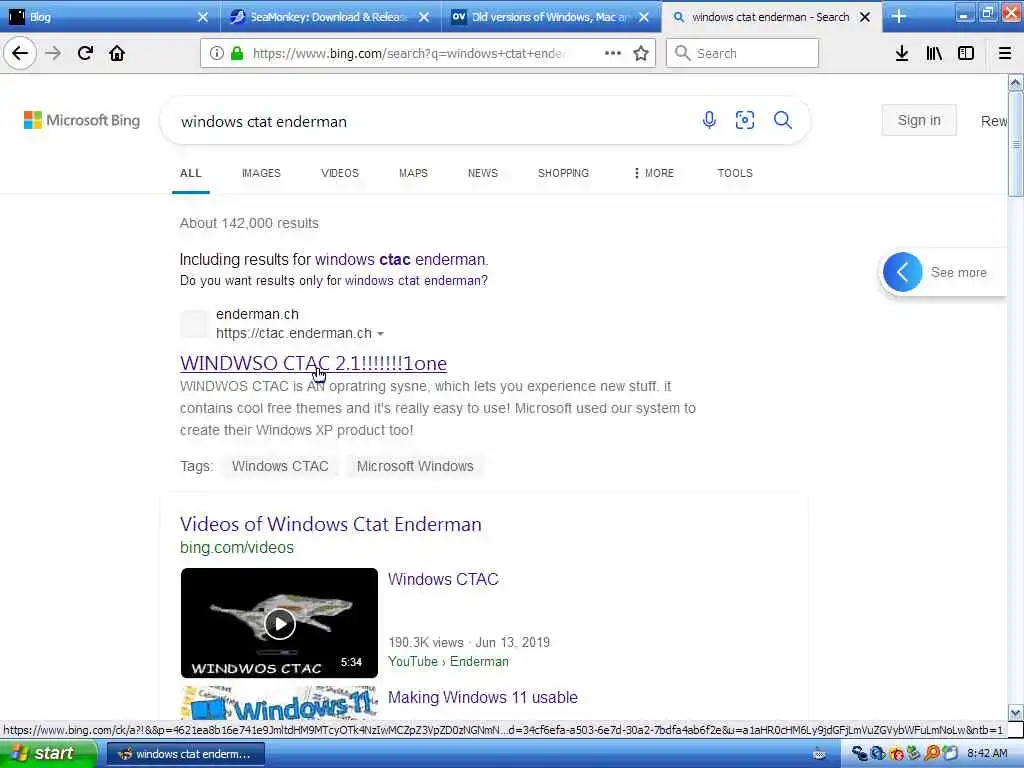Open Making Windows 11 usable video link

(483, 697)
